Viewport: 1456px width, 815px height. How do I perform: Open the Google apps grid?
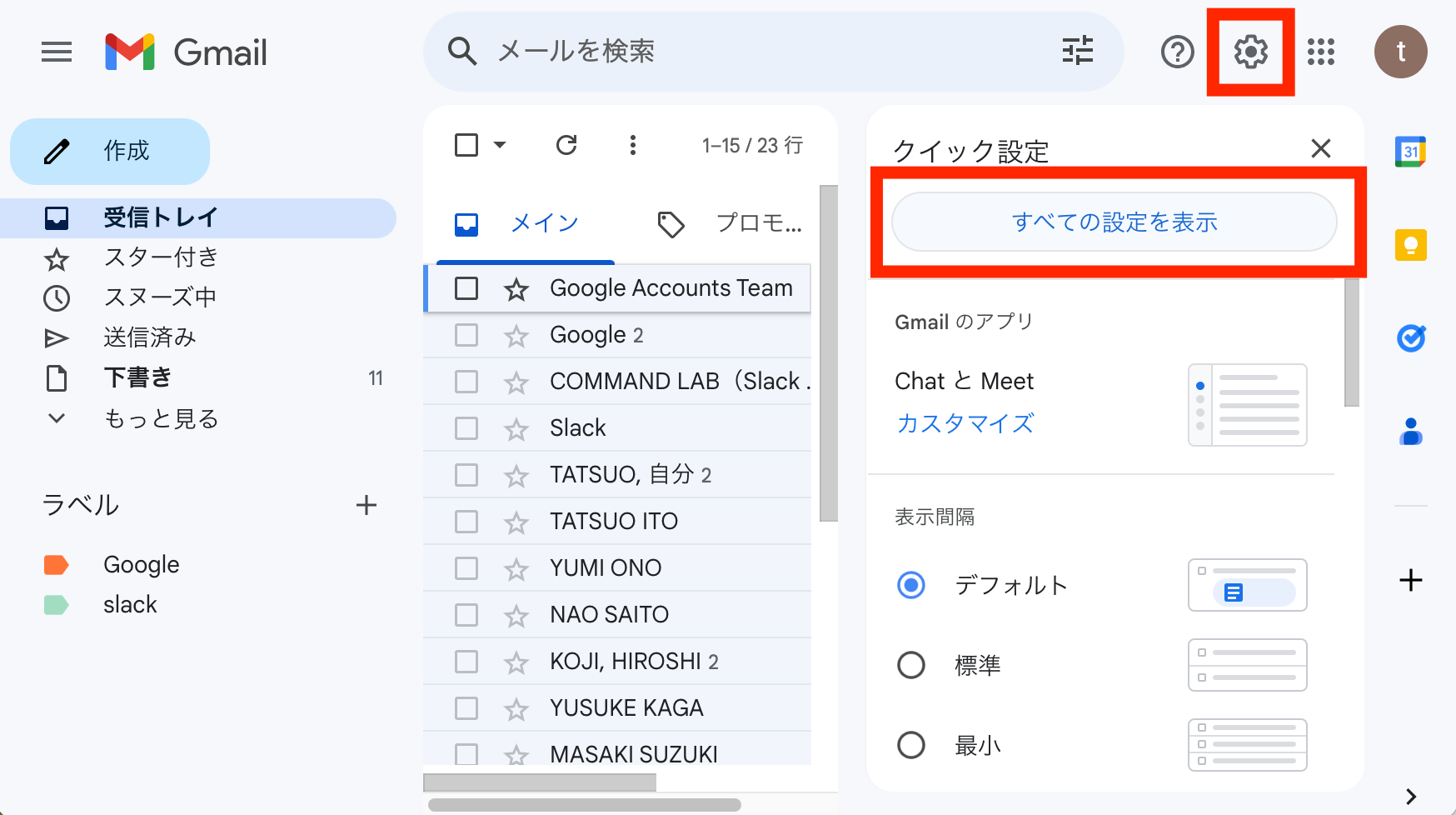(x=1321, y=52)
